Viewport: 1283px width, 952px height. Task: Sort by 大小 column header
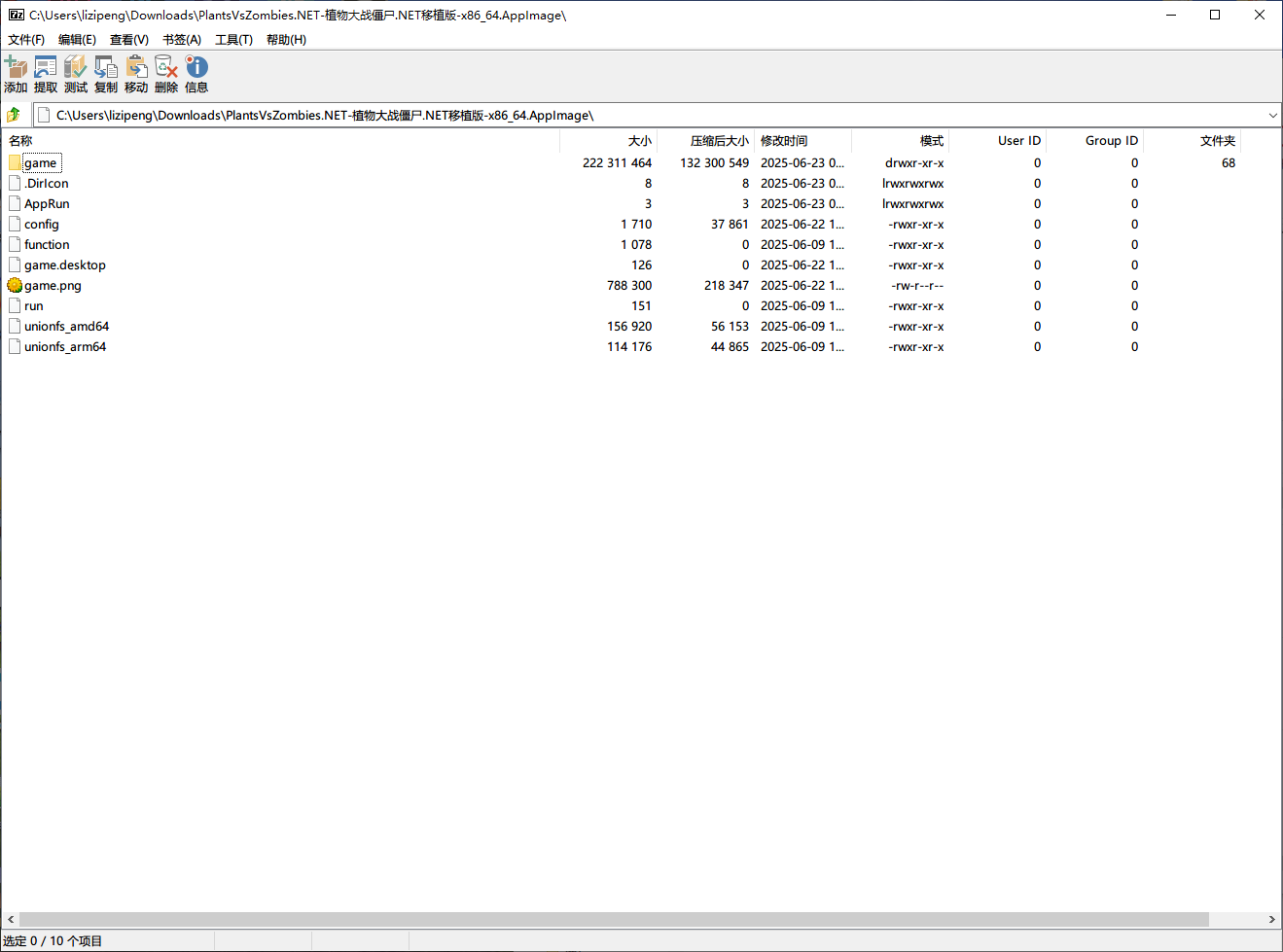point(609,141)
